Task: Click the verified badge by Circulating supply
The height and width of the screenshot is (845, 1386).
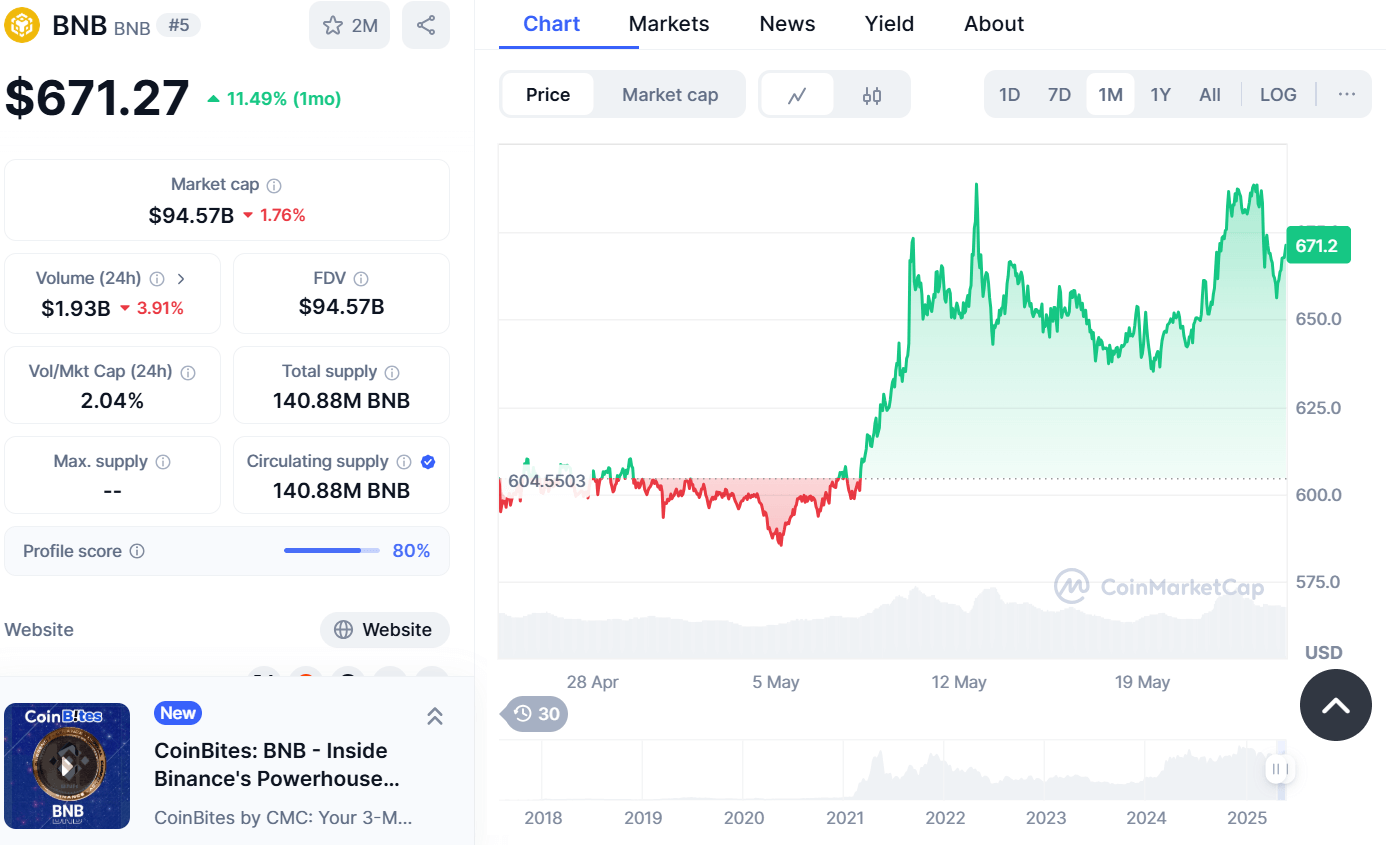Action: click(428, 462)
